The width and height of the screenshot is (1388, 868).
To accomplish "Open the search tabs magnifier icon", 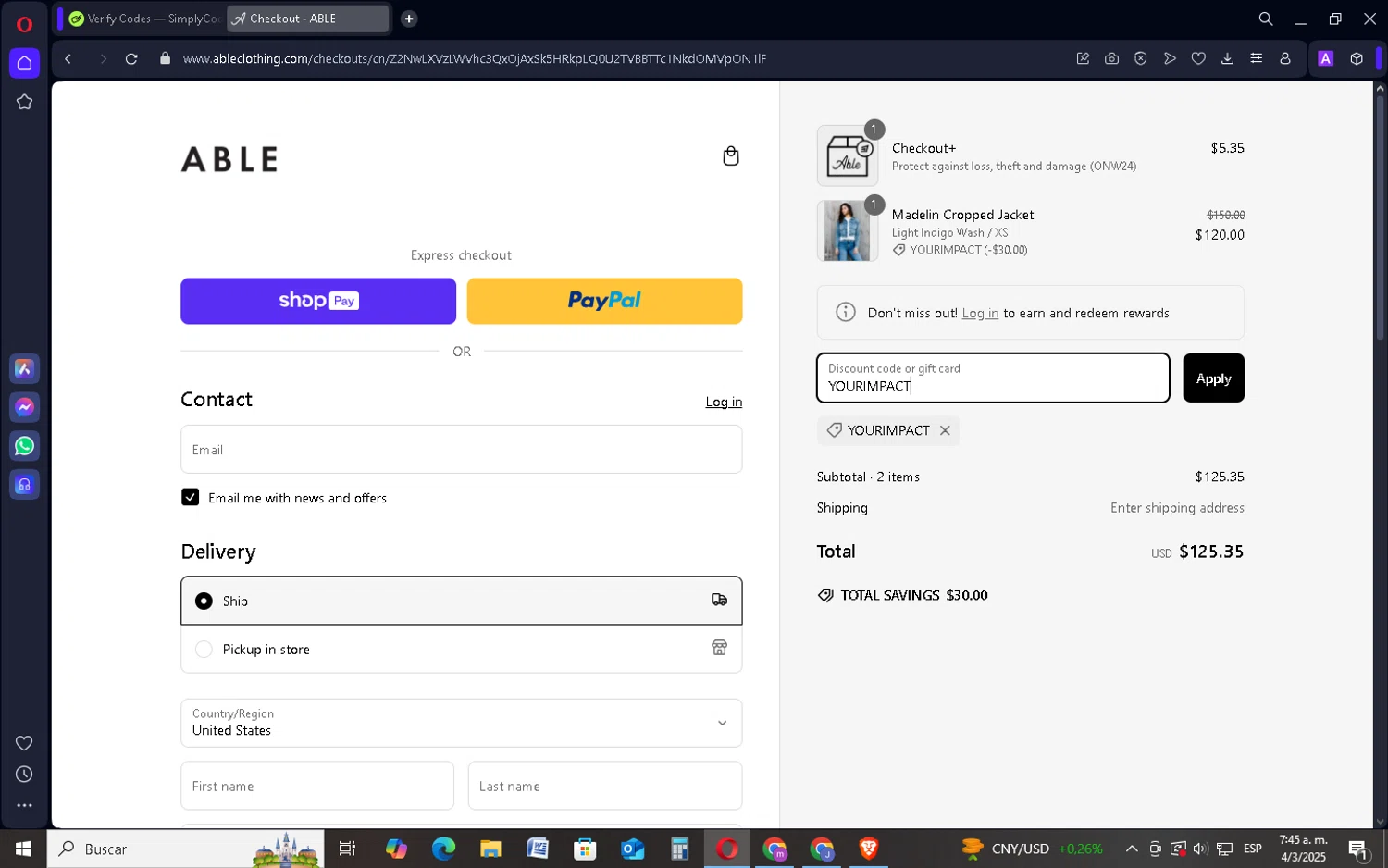I will coord(1266,19).
